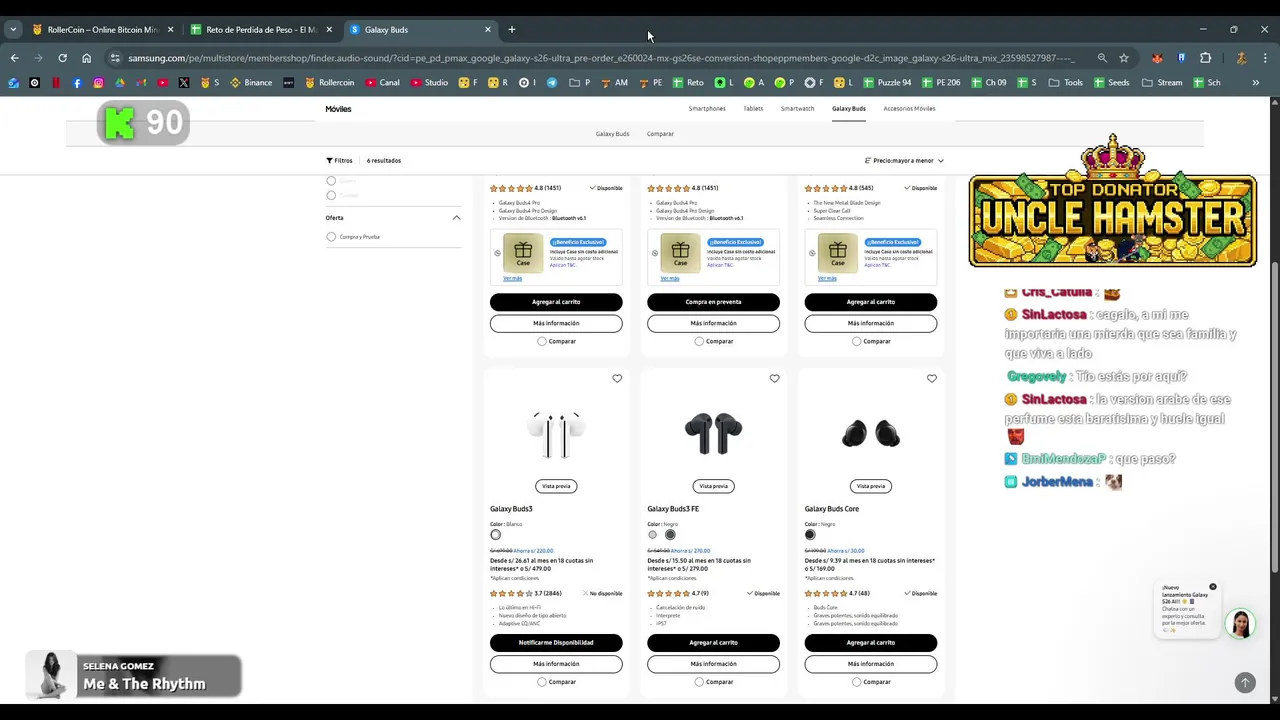The width and height of the screenshot is (1280, 720).
Task: Open the Seeds bookmark
Action: point(1111,82)
